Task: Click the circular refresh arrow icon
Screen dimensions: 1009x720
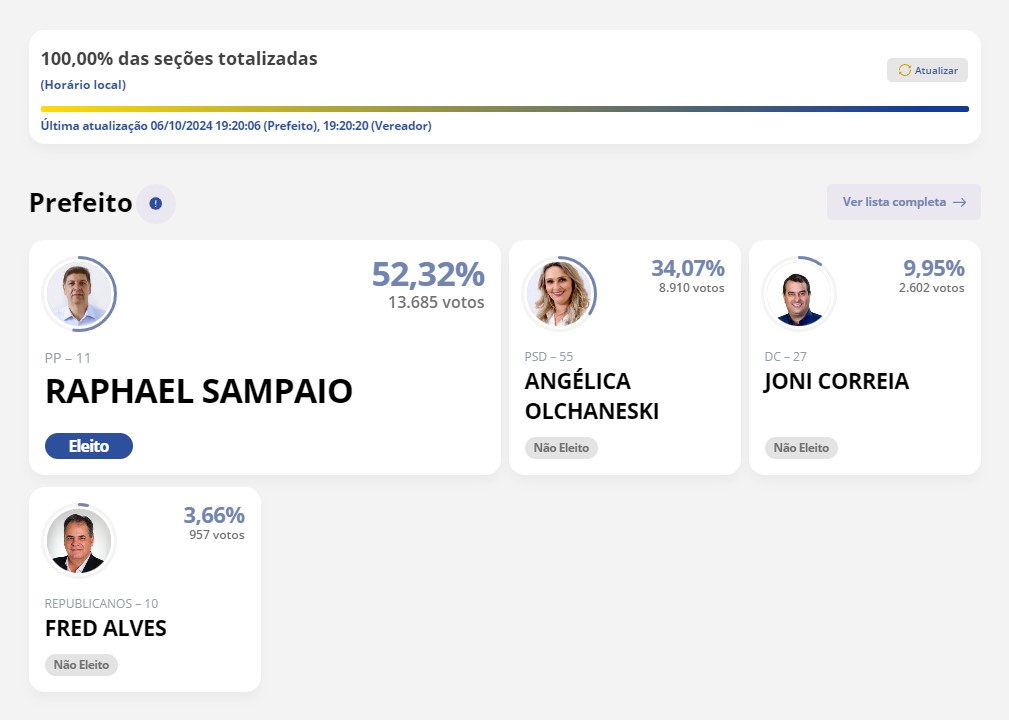Action: 905,70
